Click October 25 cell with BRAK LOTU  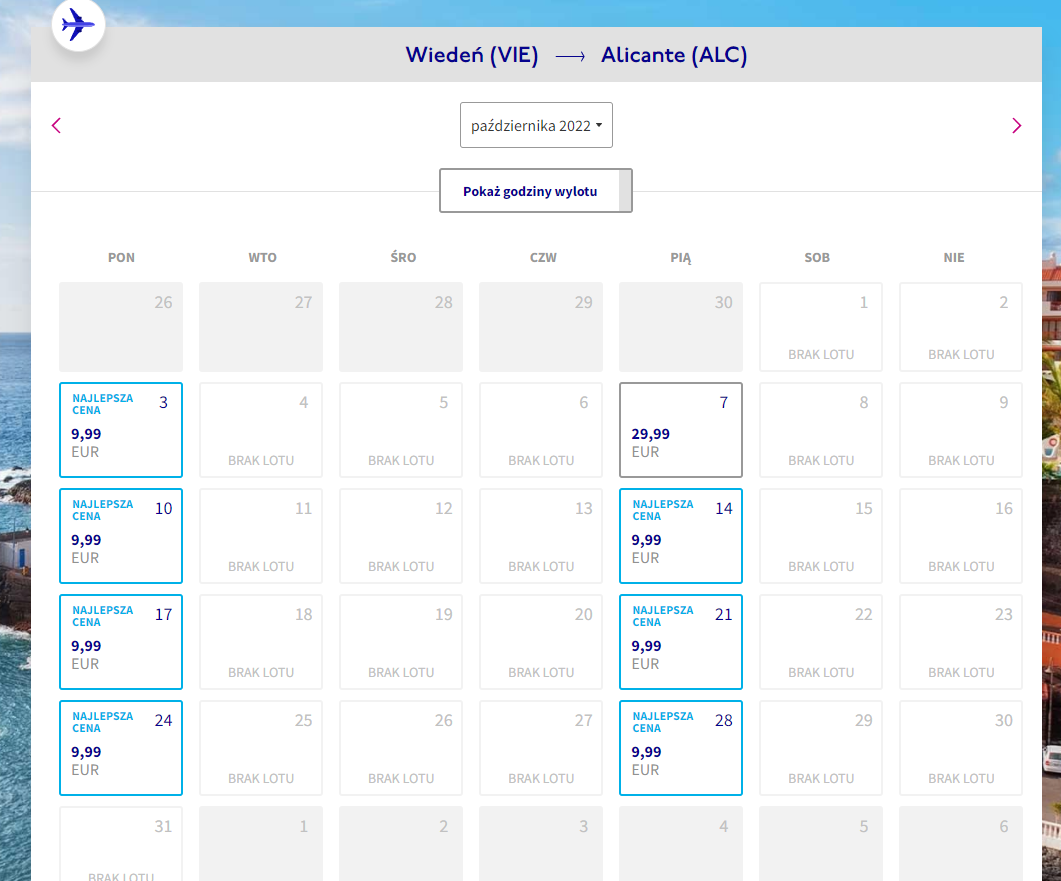pos(261,748)
